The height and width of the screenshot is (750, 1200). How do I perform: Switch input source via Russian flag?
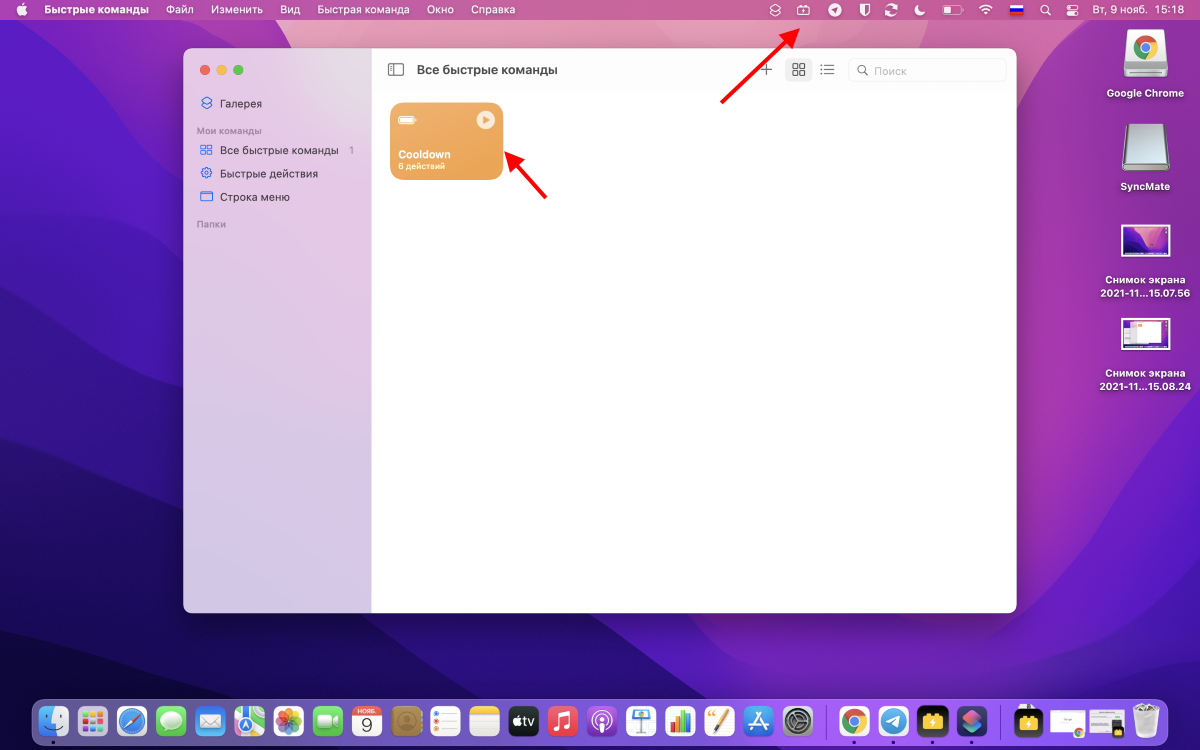(1016, 9)
